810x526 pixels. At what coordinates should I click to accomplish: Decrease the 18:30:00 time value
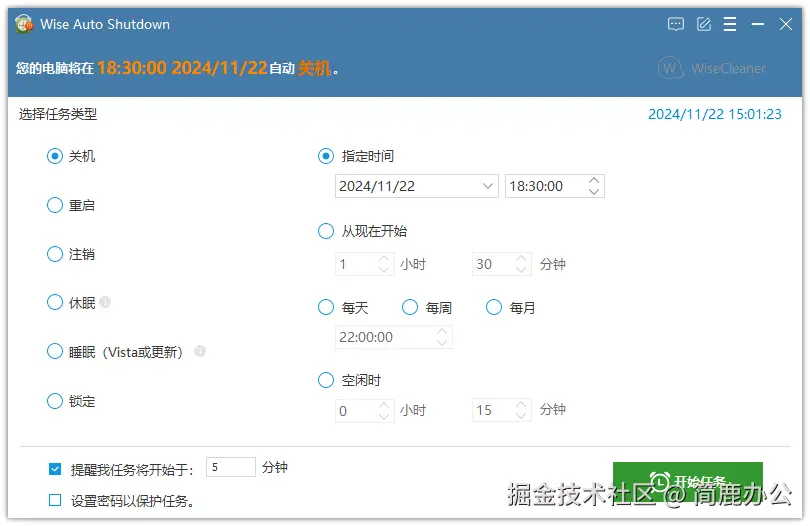(594, 192)
